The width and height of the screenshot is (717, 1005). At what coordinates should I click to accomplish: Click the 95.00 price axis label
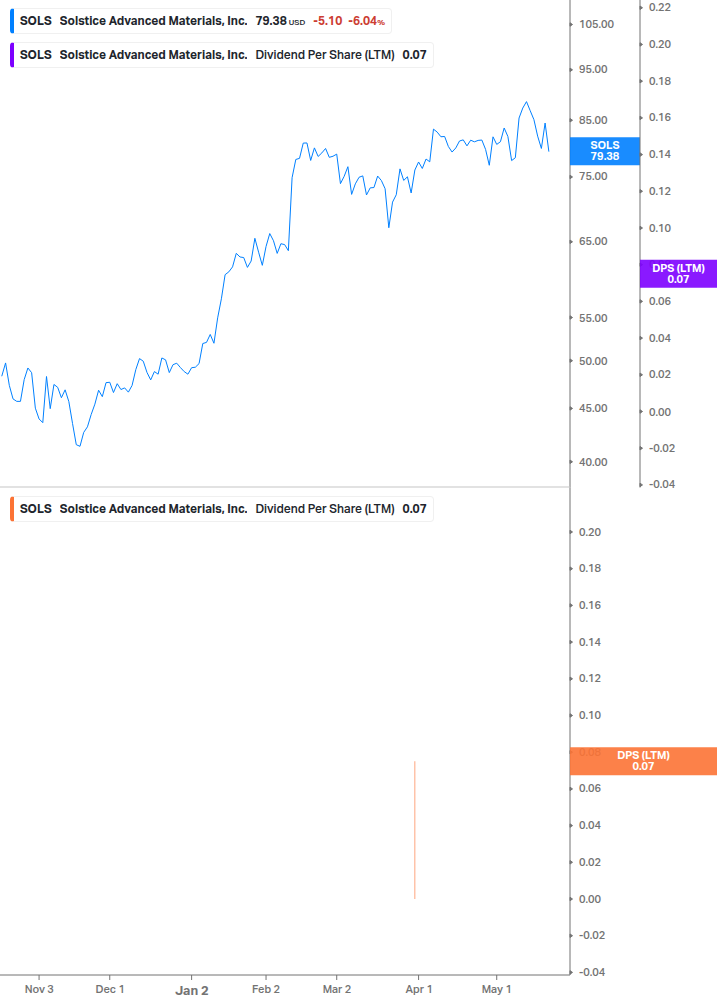pos(593,69)
